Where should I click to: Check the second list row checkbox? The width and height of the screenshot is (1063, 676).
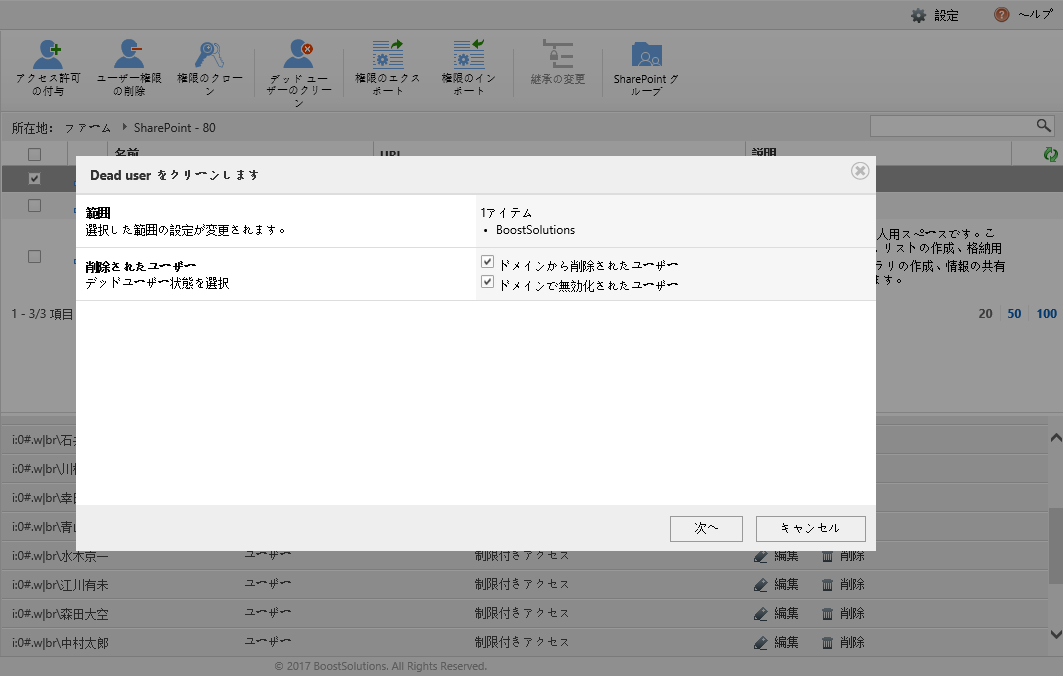[35, 205]
